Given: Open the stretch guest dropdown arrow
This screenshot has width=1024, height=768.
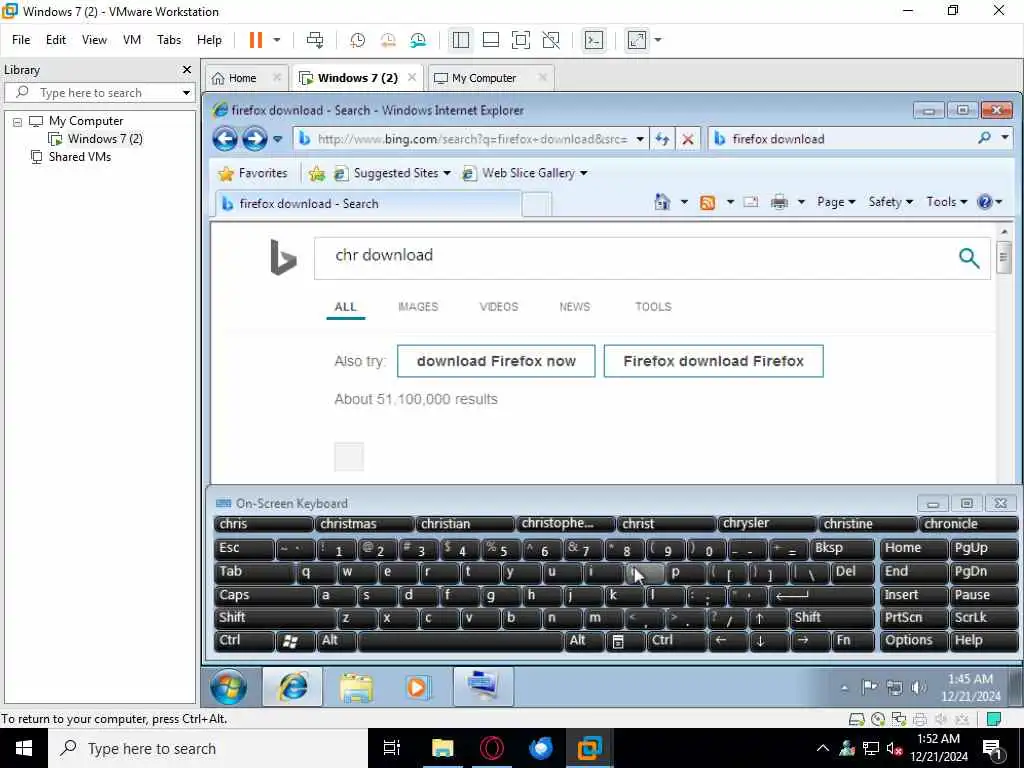Looking at the screenshot, I should pos(658,40).
